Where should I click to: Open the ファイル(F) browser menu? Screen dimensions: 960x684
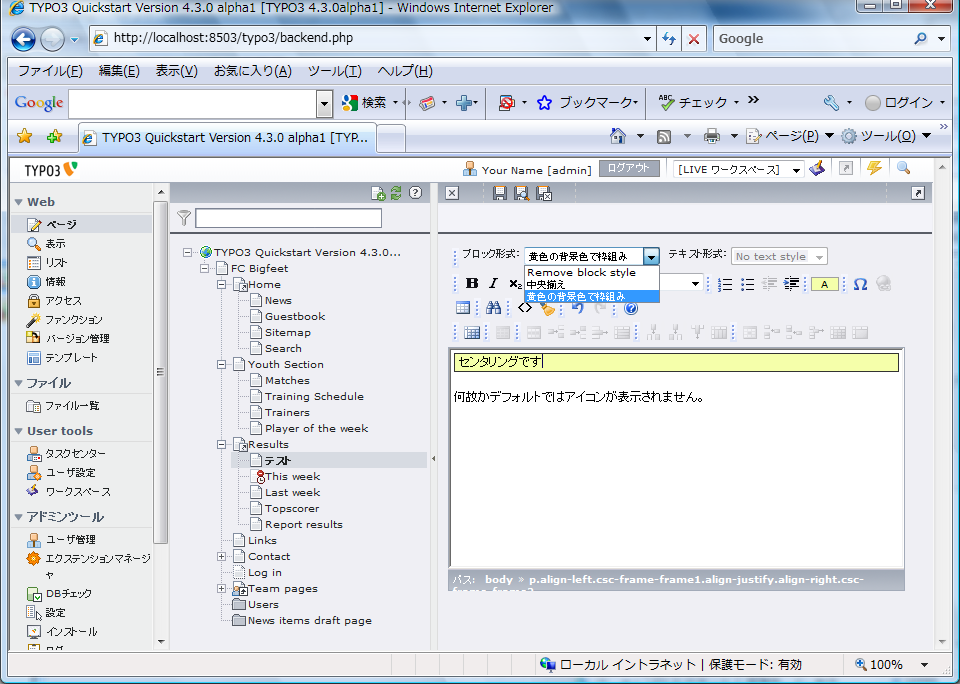tap(50, 71)
